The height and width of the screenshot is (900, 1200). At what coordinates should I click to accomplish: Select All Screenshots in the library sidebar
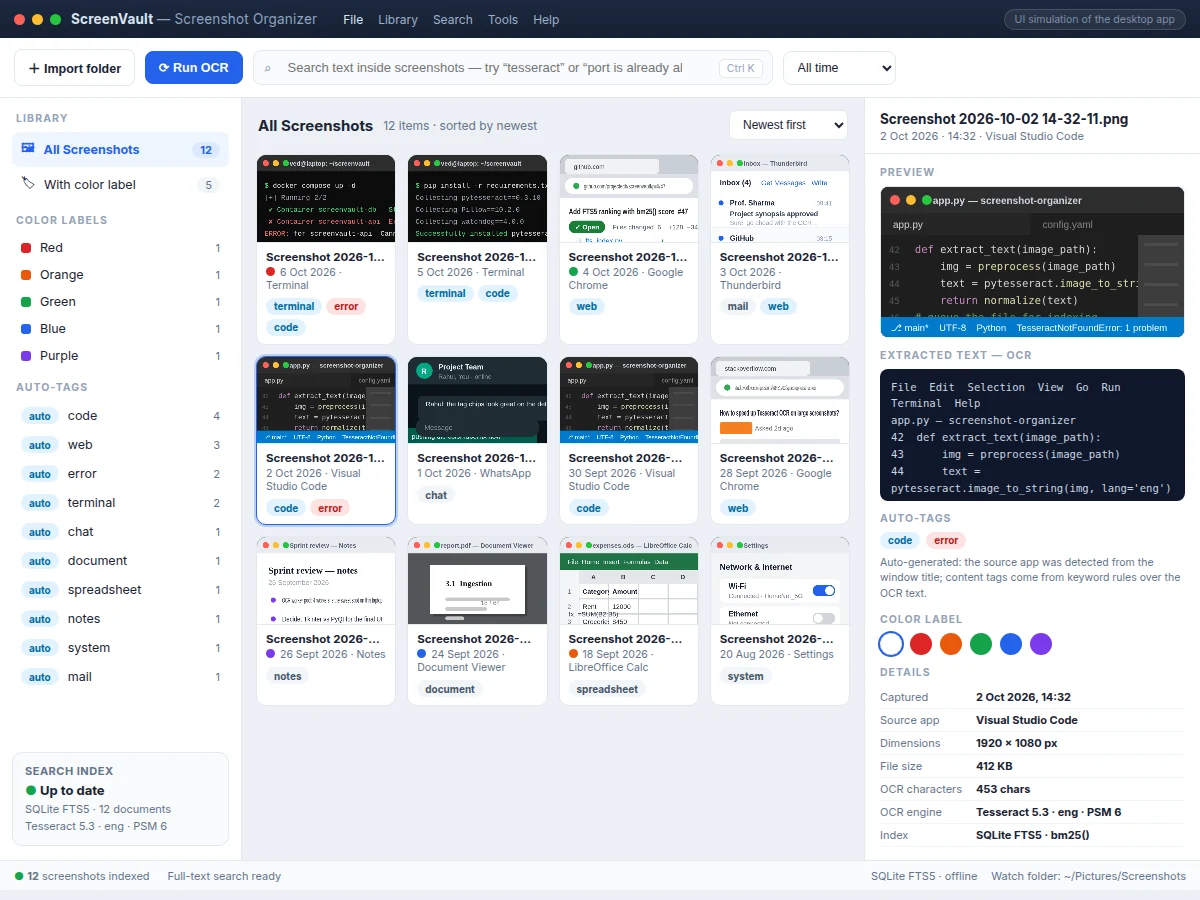(120, 149)
